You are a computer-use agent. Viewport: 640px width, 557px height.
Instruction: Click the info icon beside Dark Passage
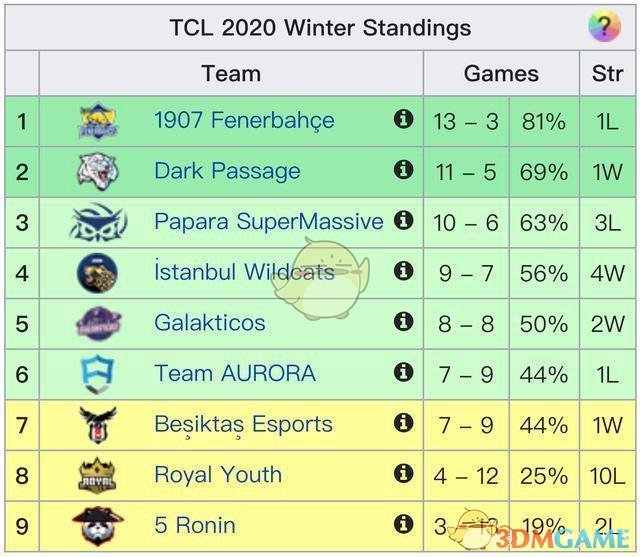pyautogui.click(x=404, y=169)
